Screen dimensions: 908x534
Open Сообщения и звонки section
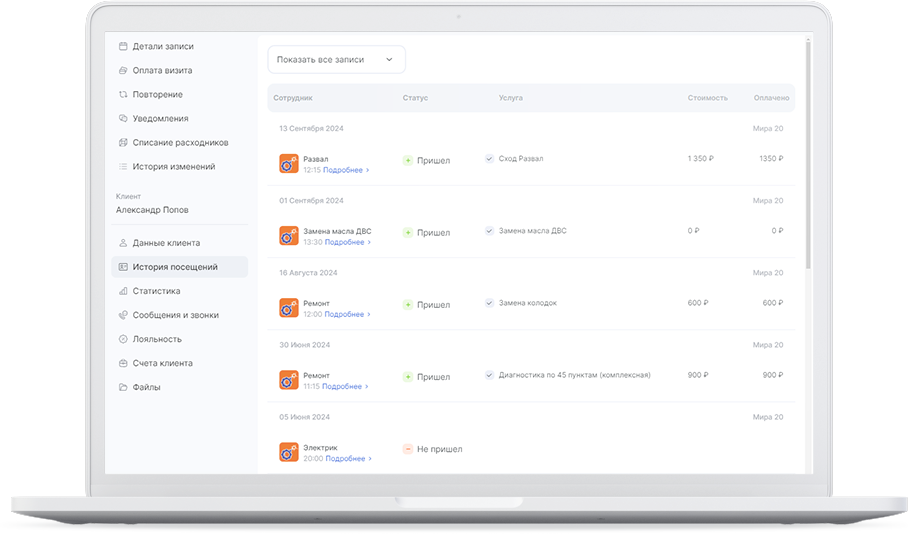pos(180,315)
